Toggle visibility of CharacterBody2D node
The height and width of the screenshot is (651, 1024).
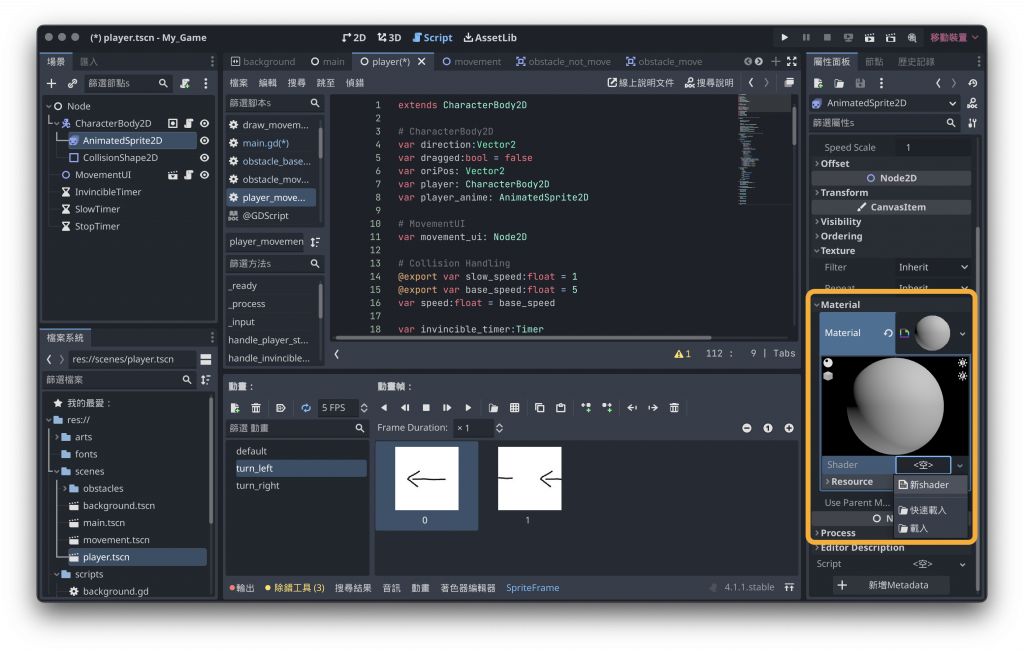tap(204, 123)
